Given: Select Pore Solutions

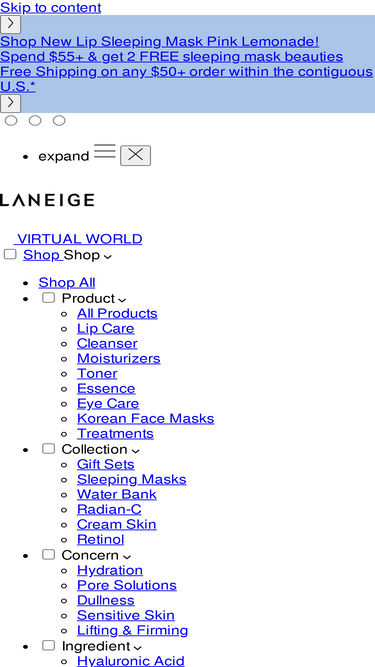Looking at the screenshot, I should point(127,585).
